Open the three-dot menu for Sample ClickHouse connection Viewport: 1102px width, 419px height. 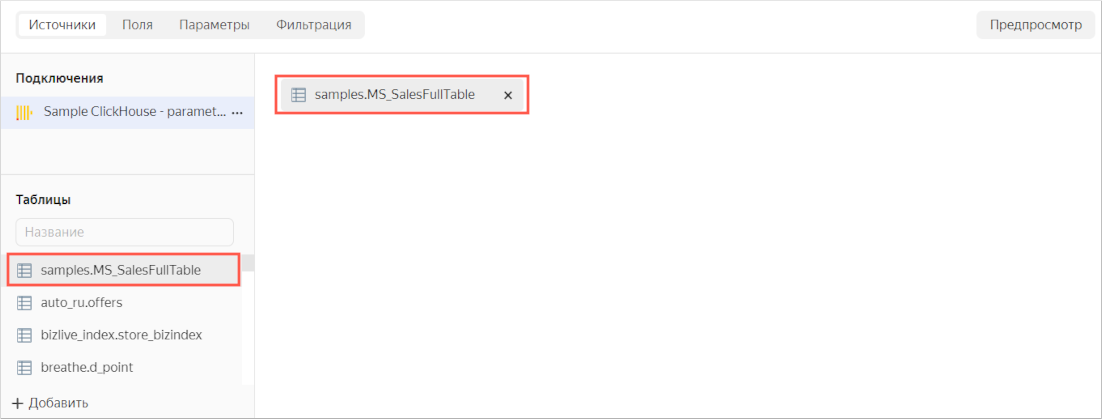(x=237, y=113)
